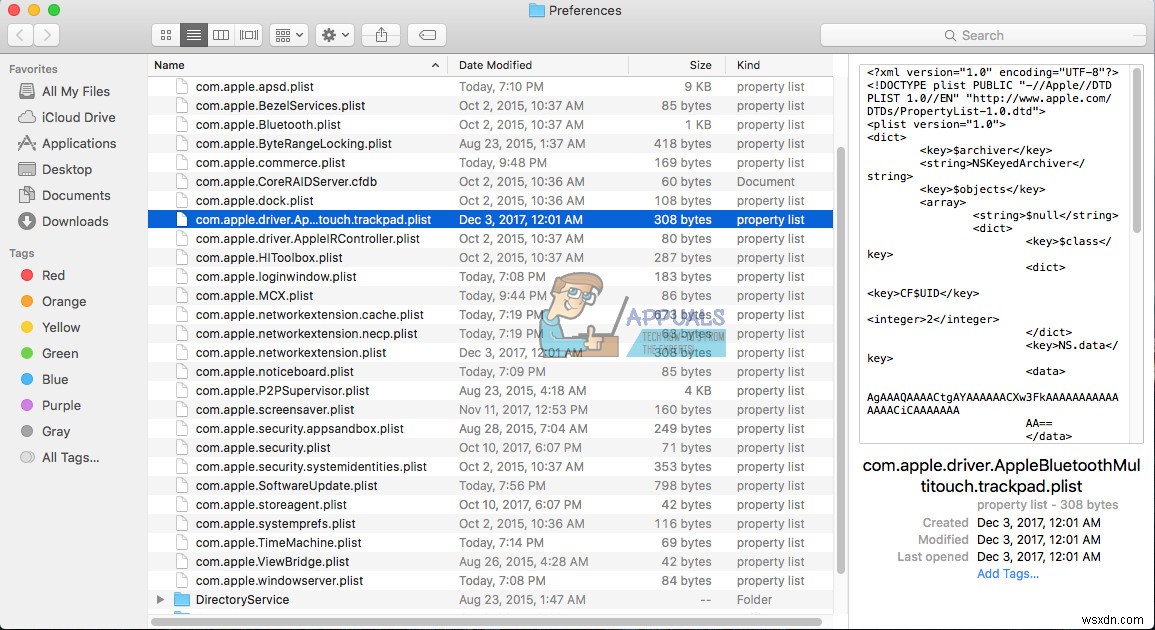1155x630 pixels.
Task: Open the Applications sidebar shortcut
Action: click(78, 143)
